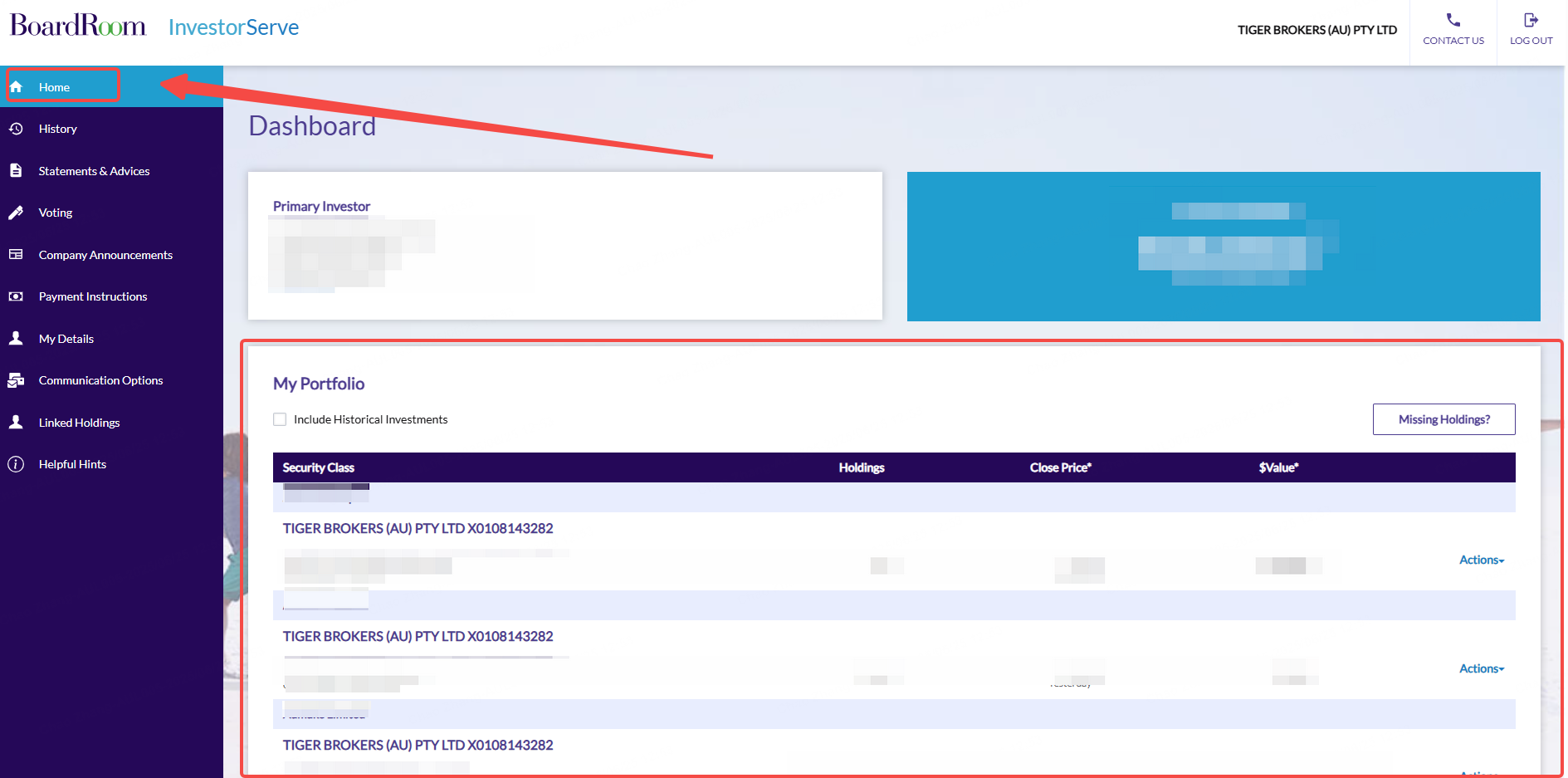Click the InvestorServe logo text
Screen dimensions: 1568x778
[x=233, y=27]
